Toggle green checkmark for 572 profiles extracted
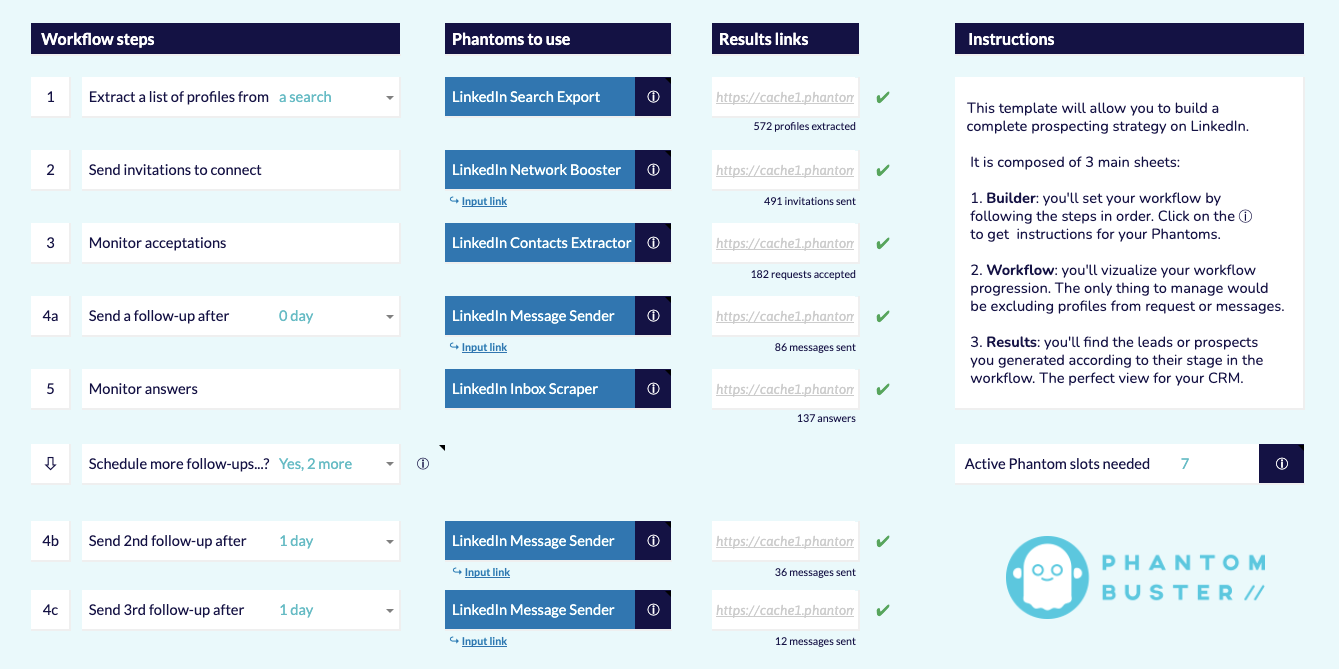This screenshot has height=669, width=1339. click(882, 98)
